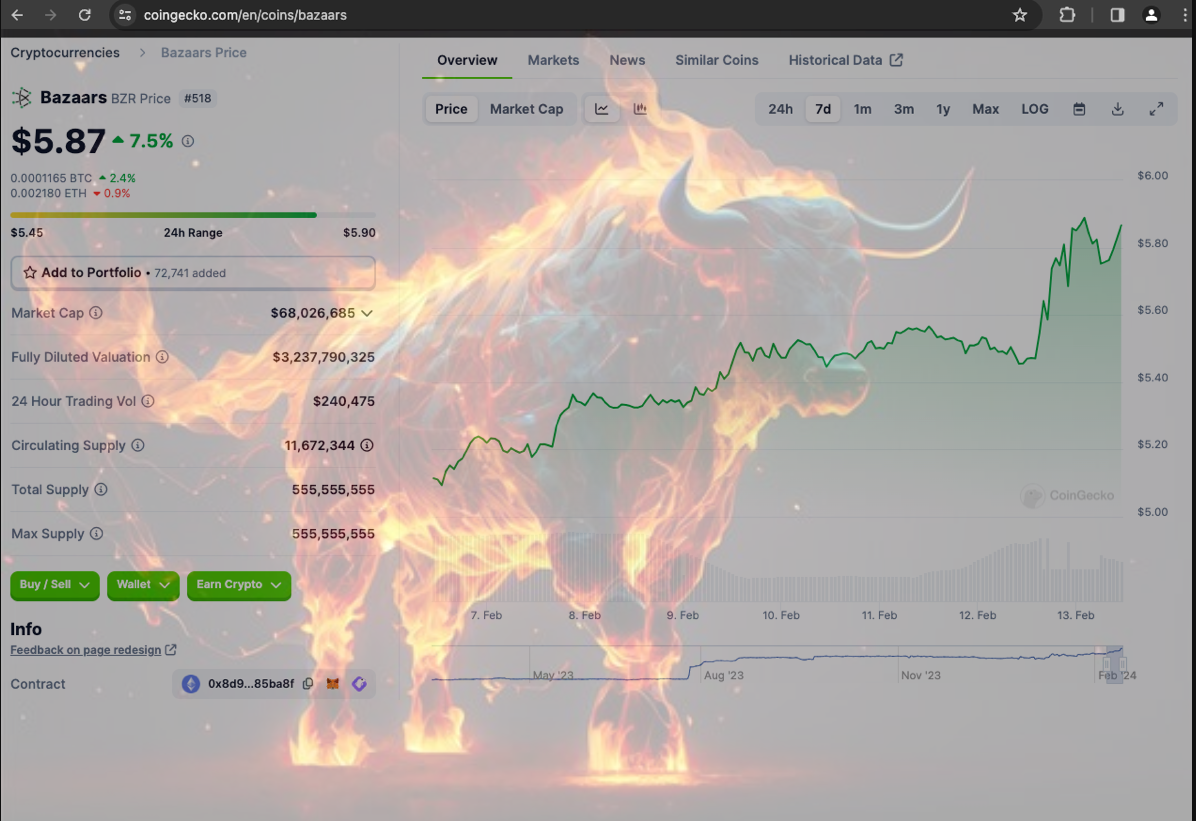Set chart range to 3m

(x=904, y=109)
